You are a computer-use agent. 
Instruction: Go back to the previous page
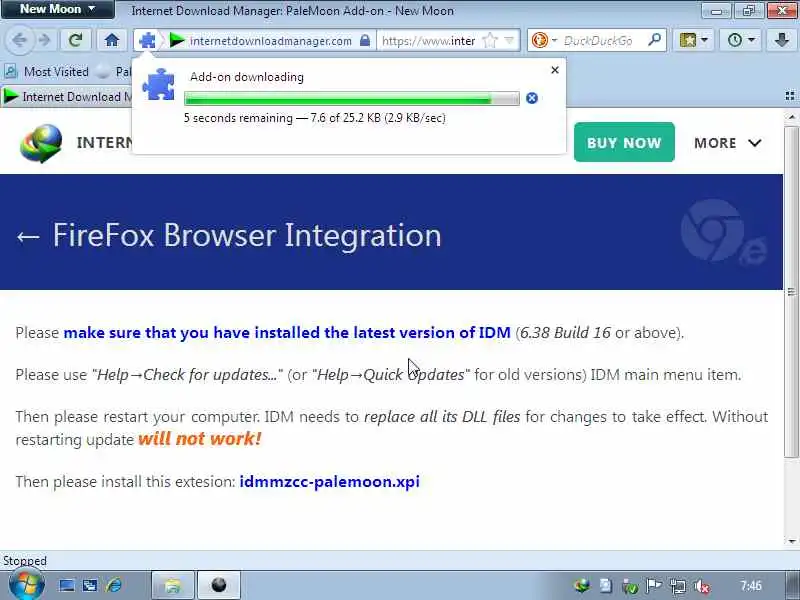point(19,40)
